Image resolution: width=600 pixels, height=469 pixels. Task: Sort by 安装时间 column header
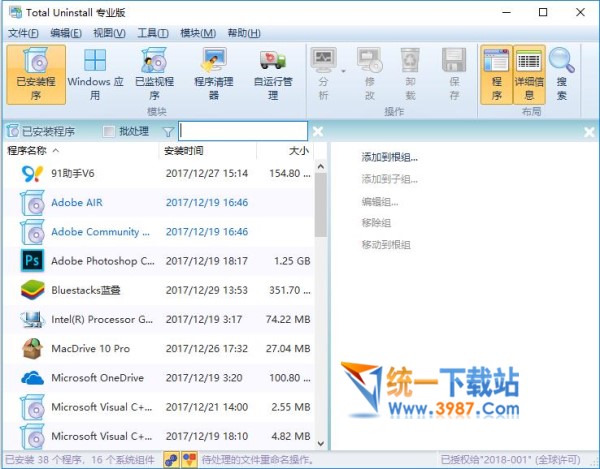(207, 151)
